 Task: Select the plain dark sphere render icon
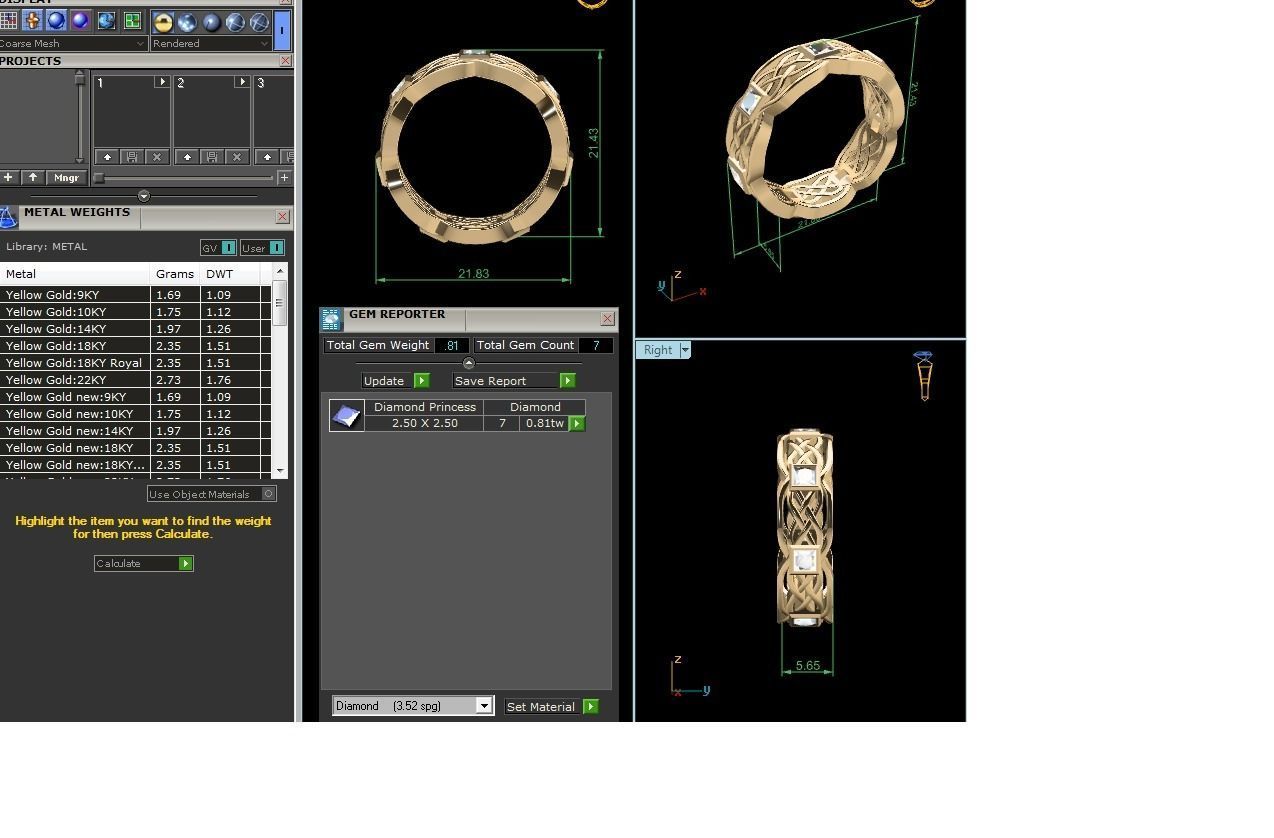tap(211, 22)
